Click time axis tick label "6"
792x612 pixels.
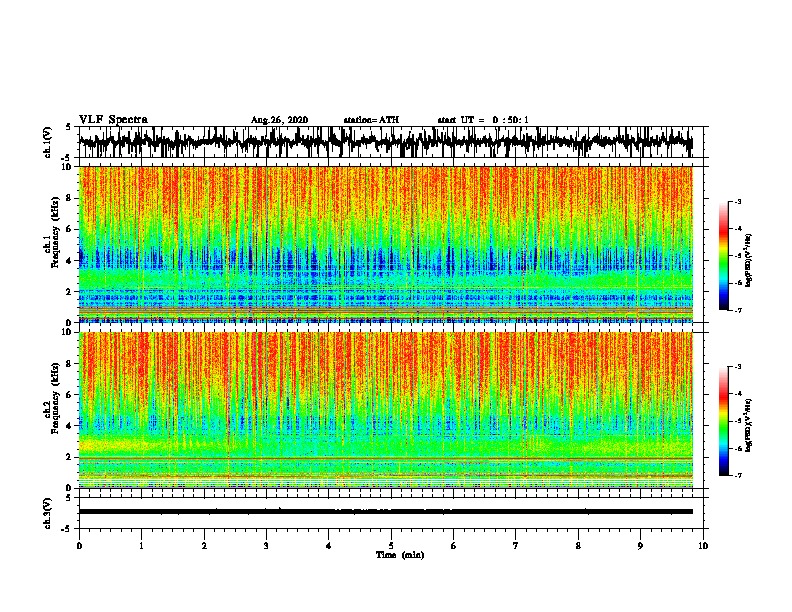[x=454, y=546]
